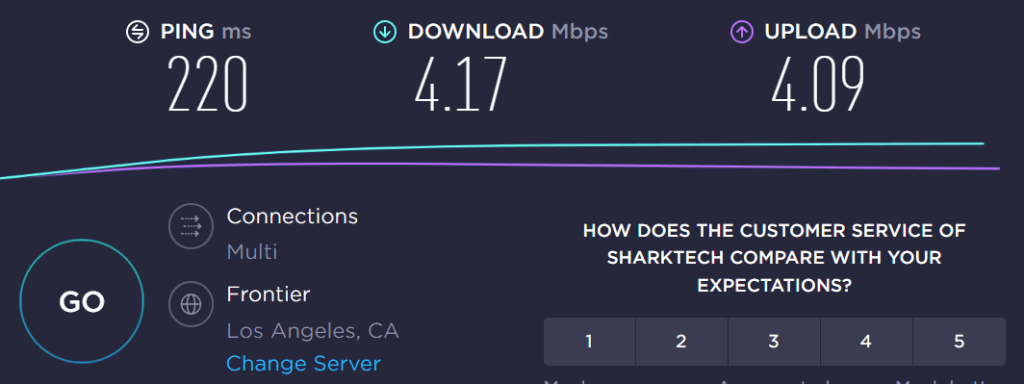Click the globe icon beside Frontier
Viewport: 1024px width, 384px height.
[191, 304]
